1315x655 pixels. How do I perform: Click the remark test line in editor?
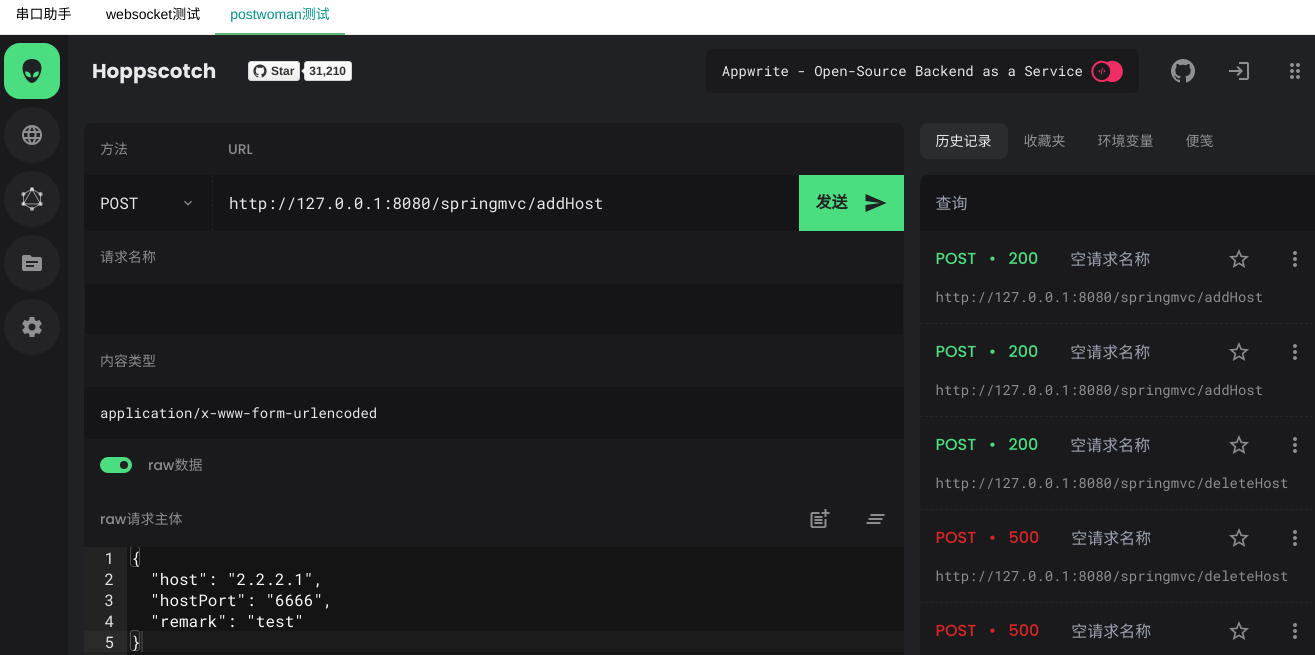pos(227,621)
